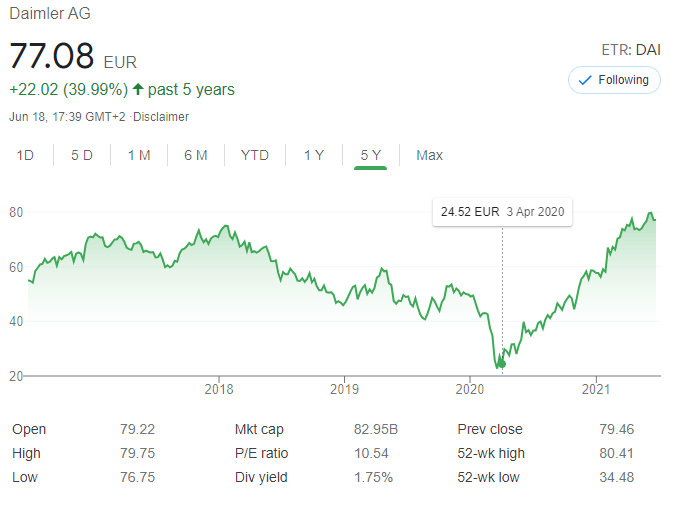683x506 pixels.
Task: Click the 52-wk high label
Action: [x=491, y=453]
